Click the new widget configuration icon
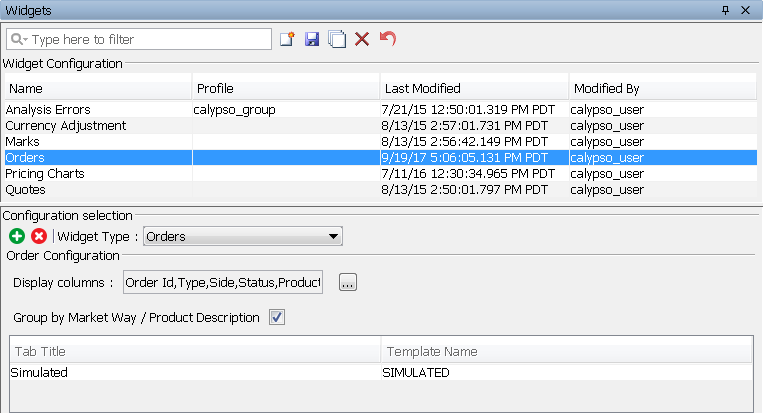This screenshot has height=413, width=763. (288, 39)
